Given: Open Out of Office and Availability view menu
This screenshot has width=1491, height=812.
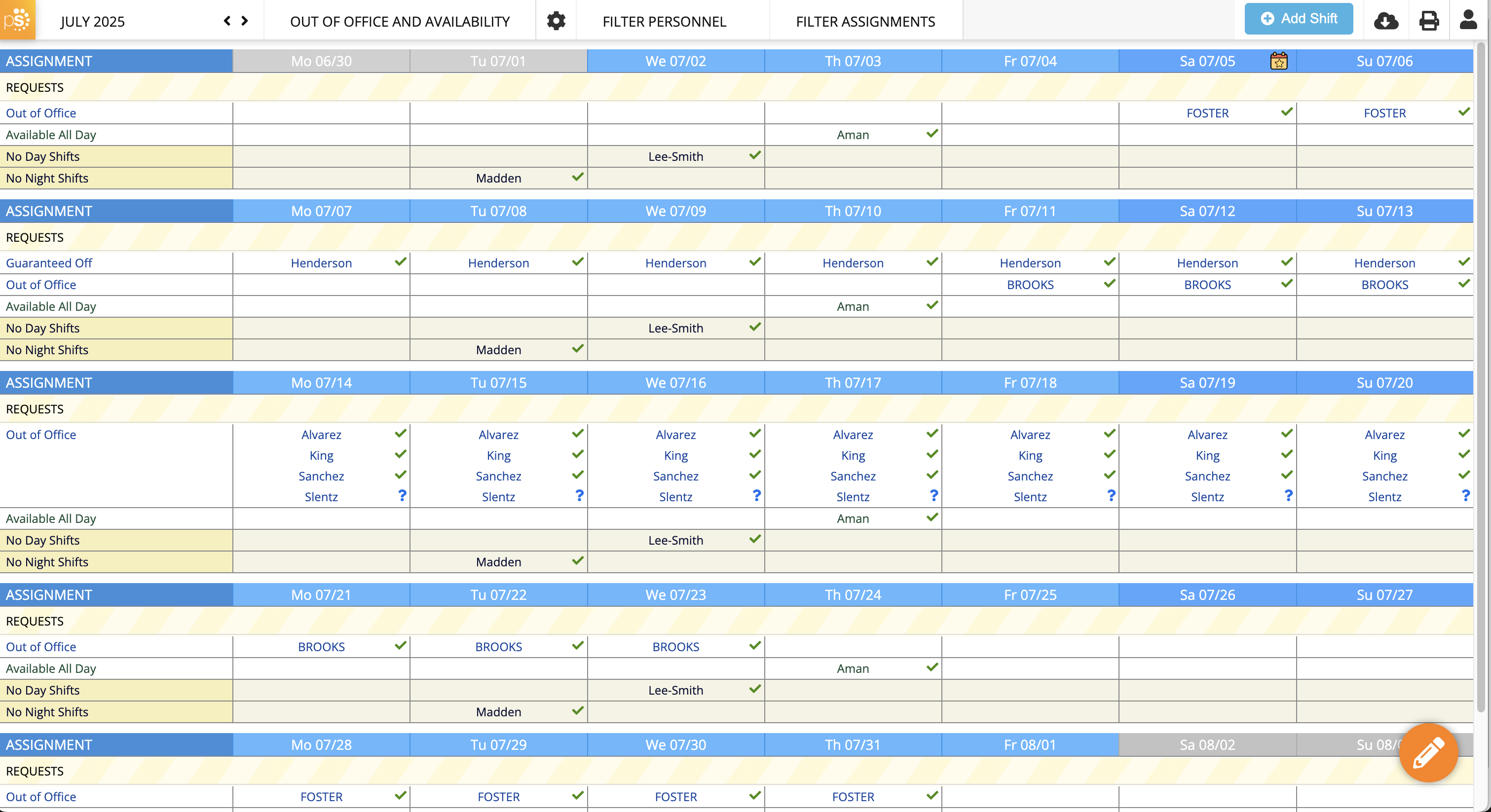Looking at the screenshot, I should click(399, 21).
